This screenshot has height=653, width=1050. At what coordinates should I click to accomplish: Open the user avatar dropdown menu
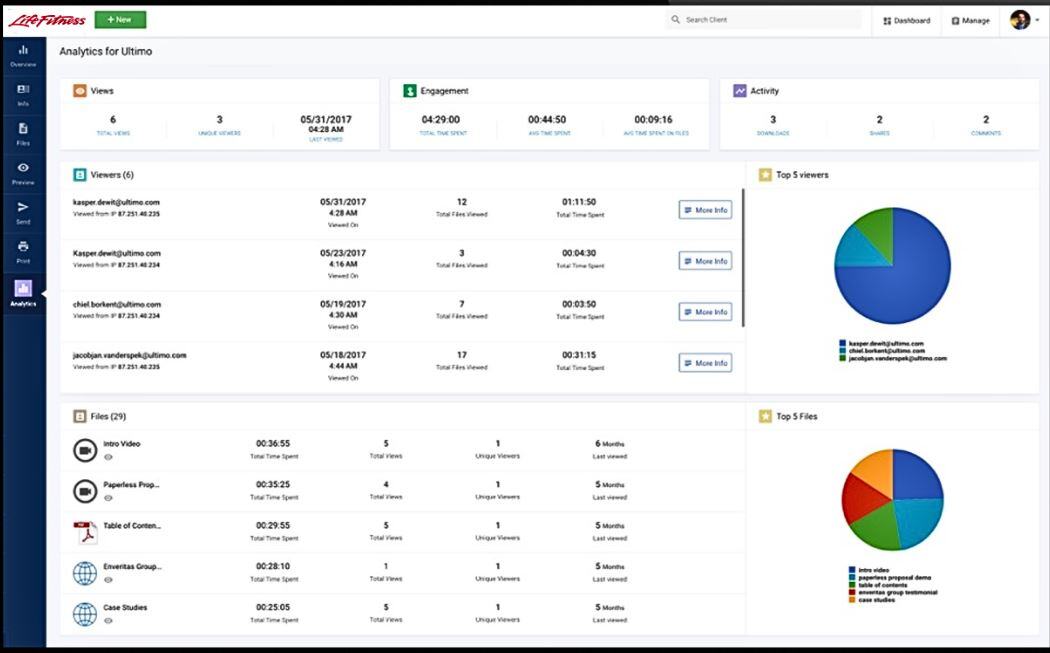(x=1024, y=20)
